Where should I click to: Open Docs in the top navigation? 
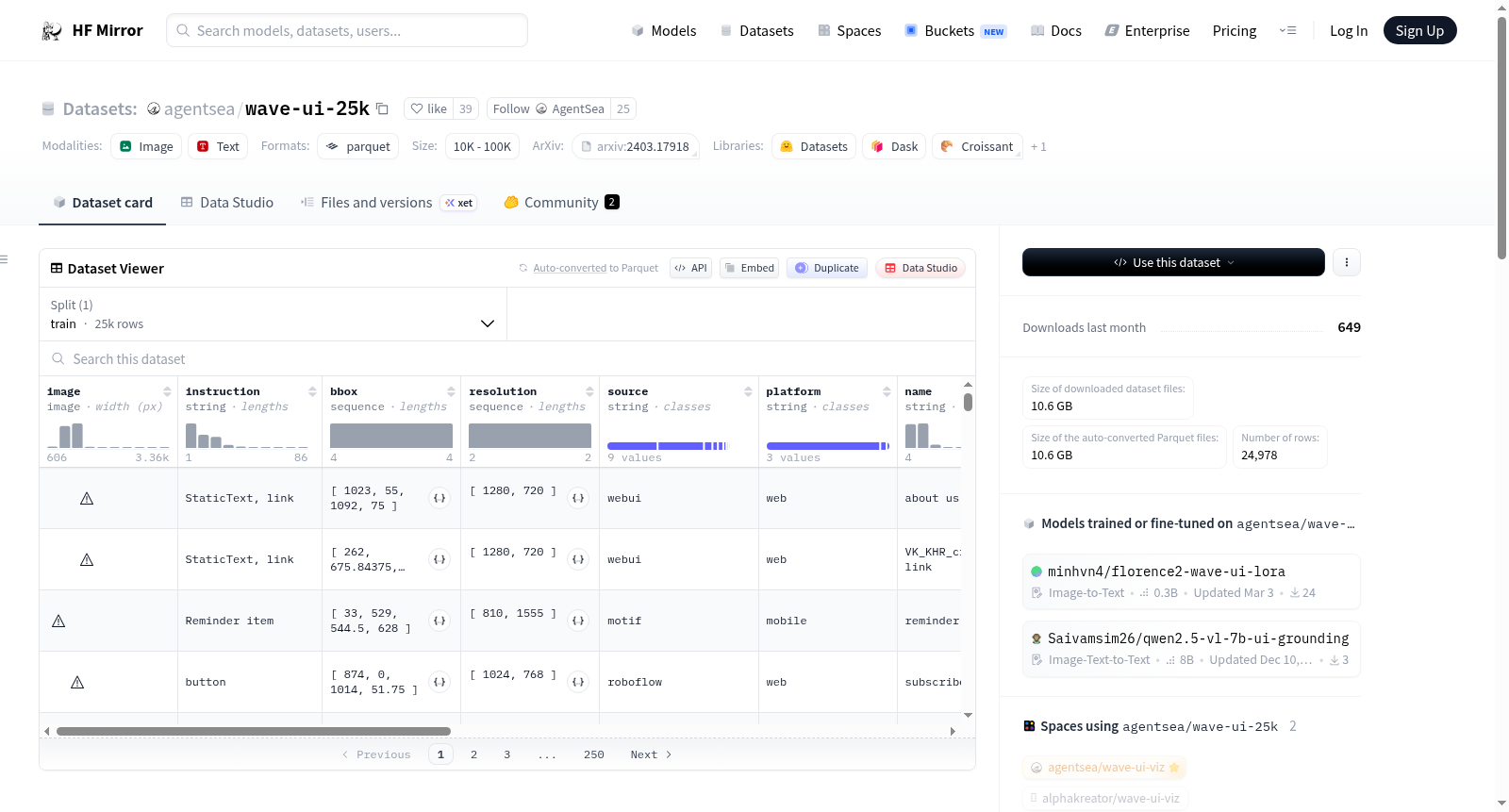(1055, 30)
